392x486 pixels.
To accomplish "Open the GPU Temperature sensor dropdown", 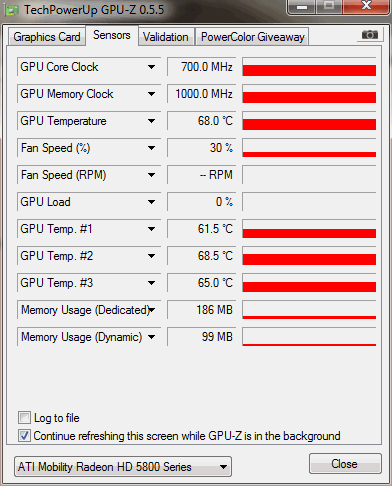I will [x=152, y=121].
